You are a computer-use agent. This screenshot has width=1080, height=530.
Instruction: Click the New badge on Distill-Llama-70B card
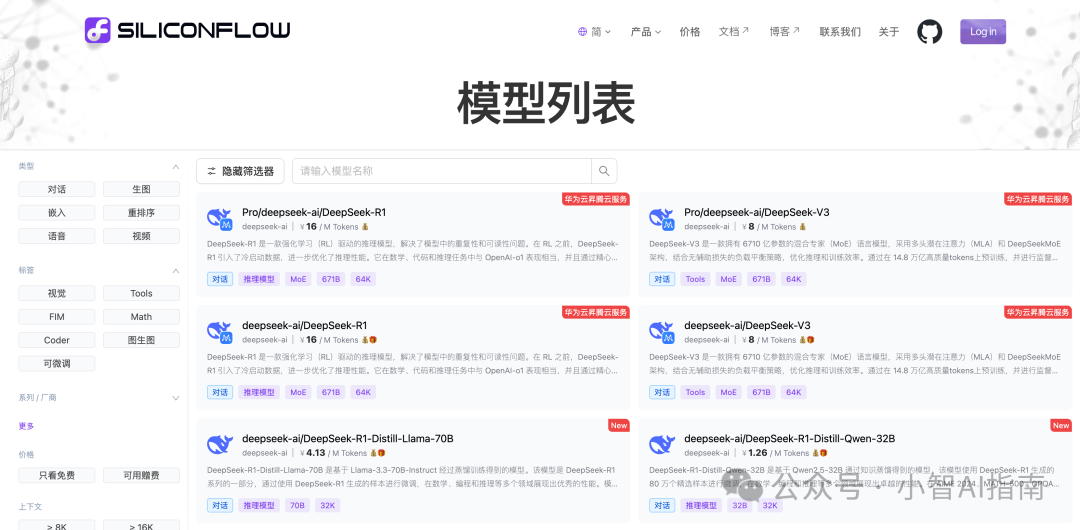tap(619, 425)
